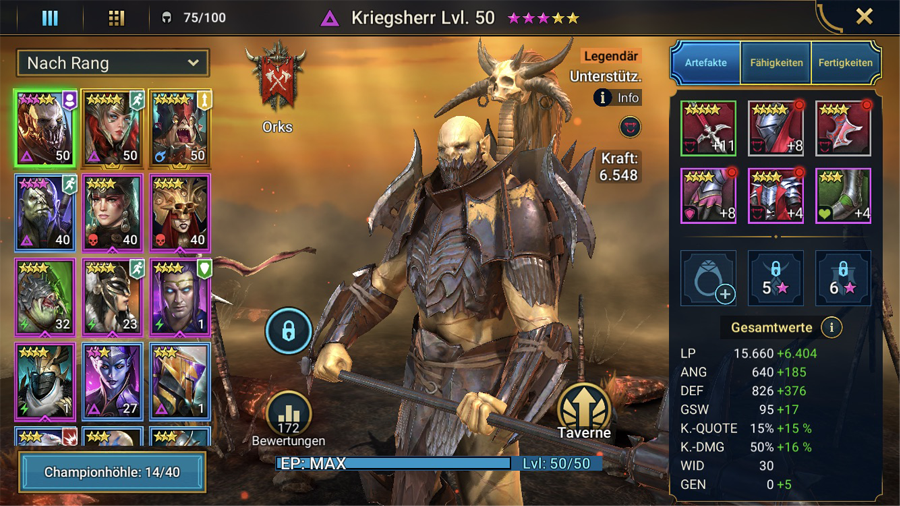900x506 pixels.
Task: Select the level 32 orc champion thumbnail
Action: pyautogui.click(x=45, y=297)
